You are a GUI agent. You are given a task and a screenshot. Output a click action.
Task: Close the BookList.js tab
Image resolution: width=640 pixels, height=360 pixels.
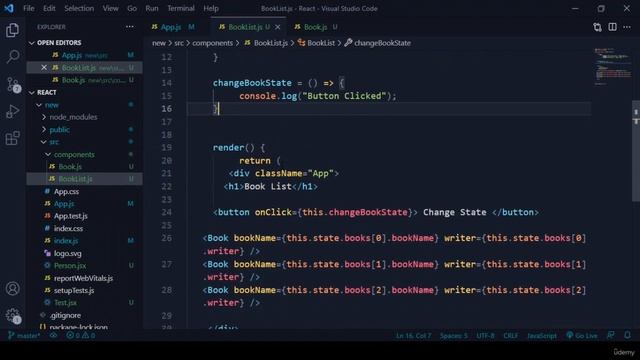coord(278,27)
